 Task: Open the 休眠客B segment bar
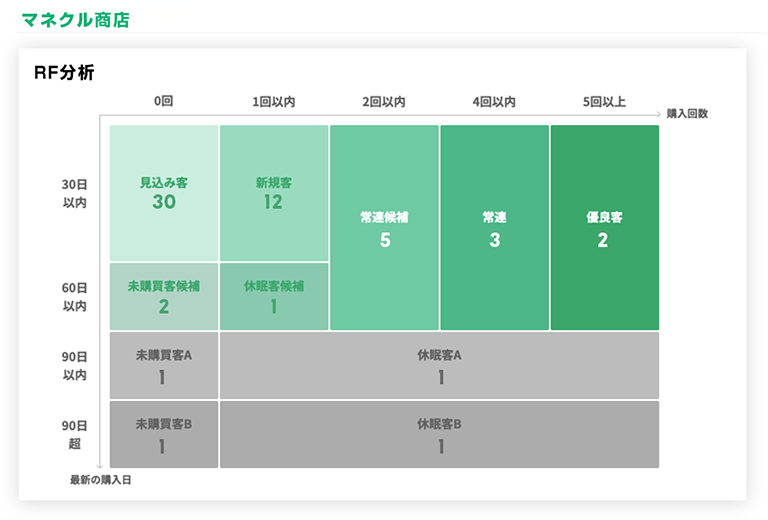click(439, 434)
